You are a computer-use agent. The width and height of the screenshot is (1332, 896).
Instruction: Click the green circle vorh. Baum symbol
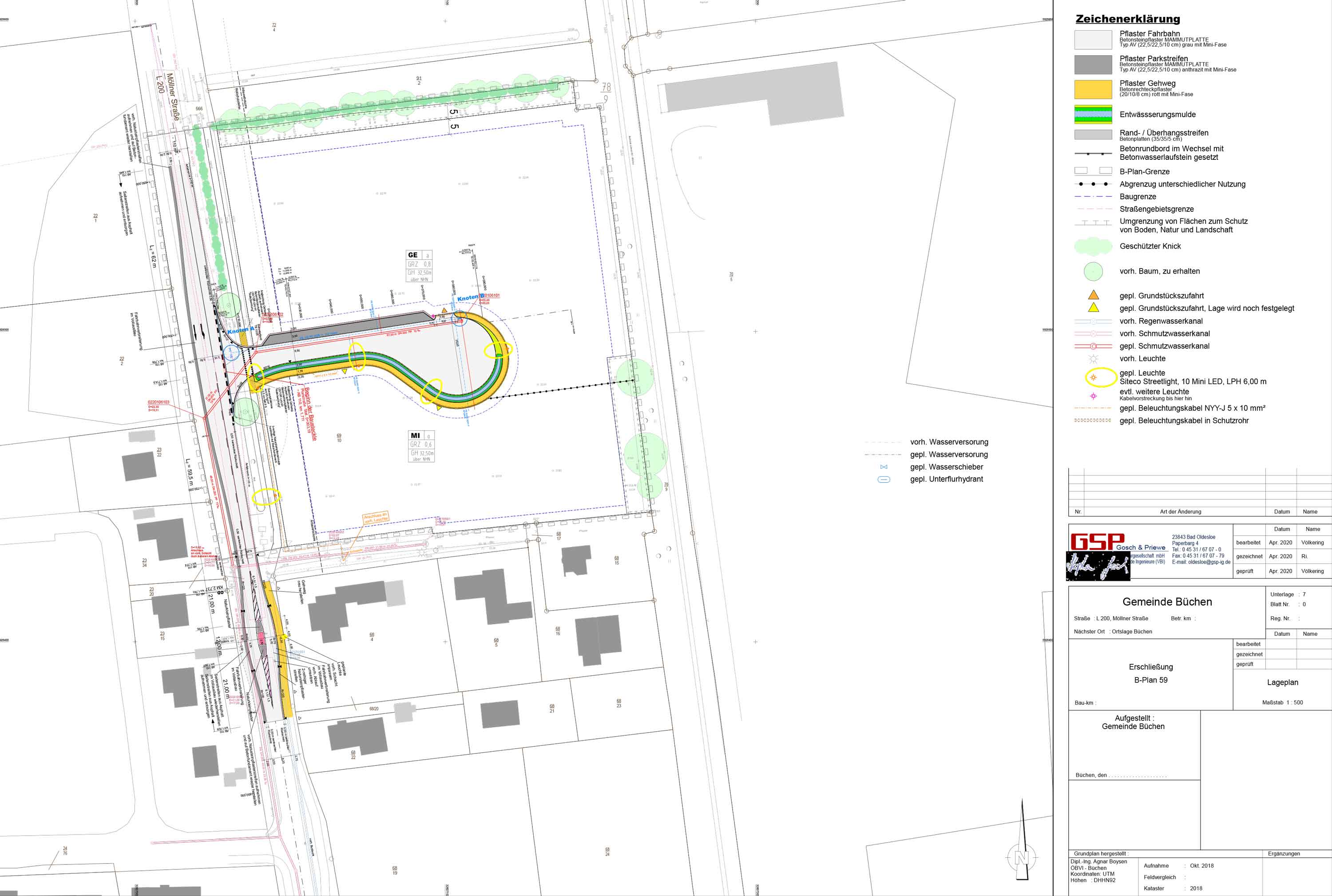coord(1093,271)
